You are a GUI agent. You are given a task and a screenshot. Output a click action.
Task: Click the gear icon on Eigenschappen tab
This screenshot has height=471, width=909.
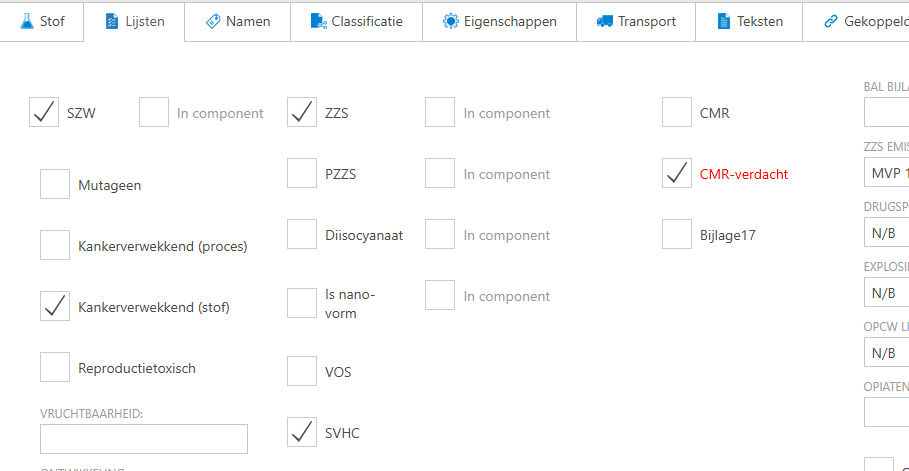click(450, 21)
